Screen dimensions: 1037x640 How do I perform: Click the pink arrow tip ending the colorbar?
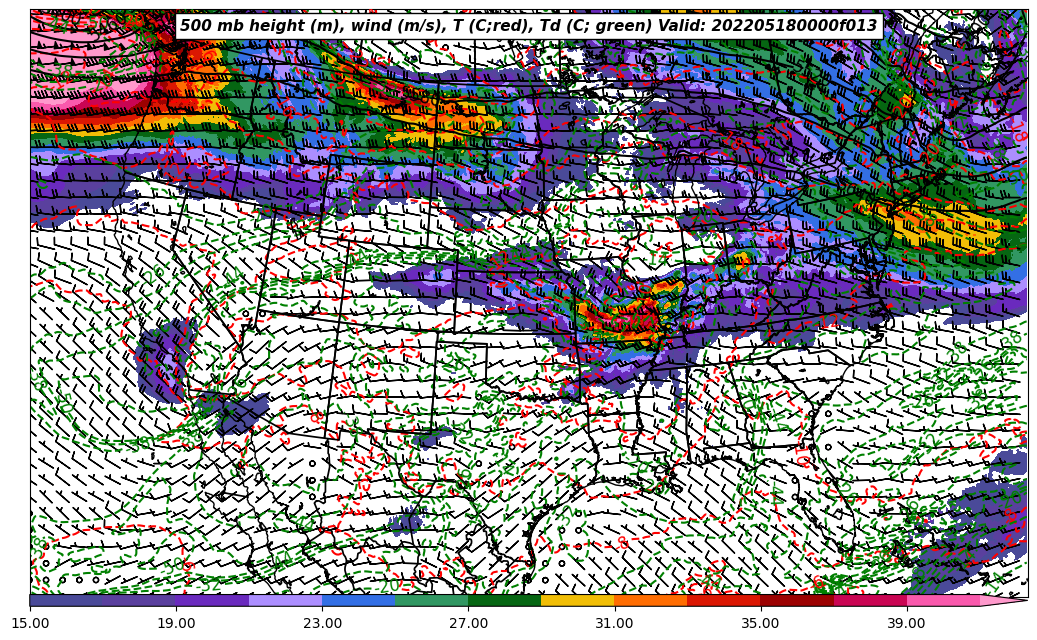(x=1002, y=600)
